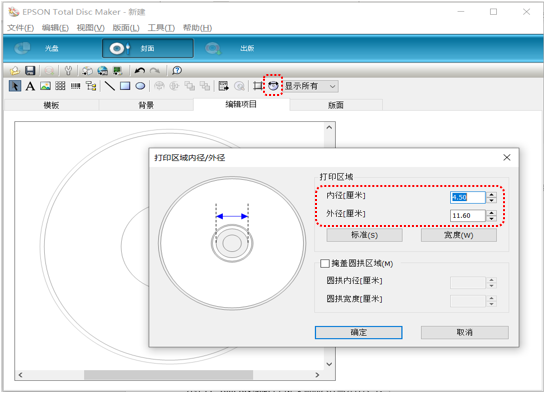Select the Insert image tool

(x=46, y=86)
